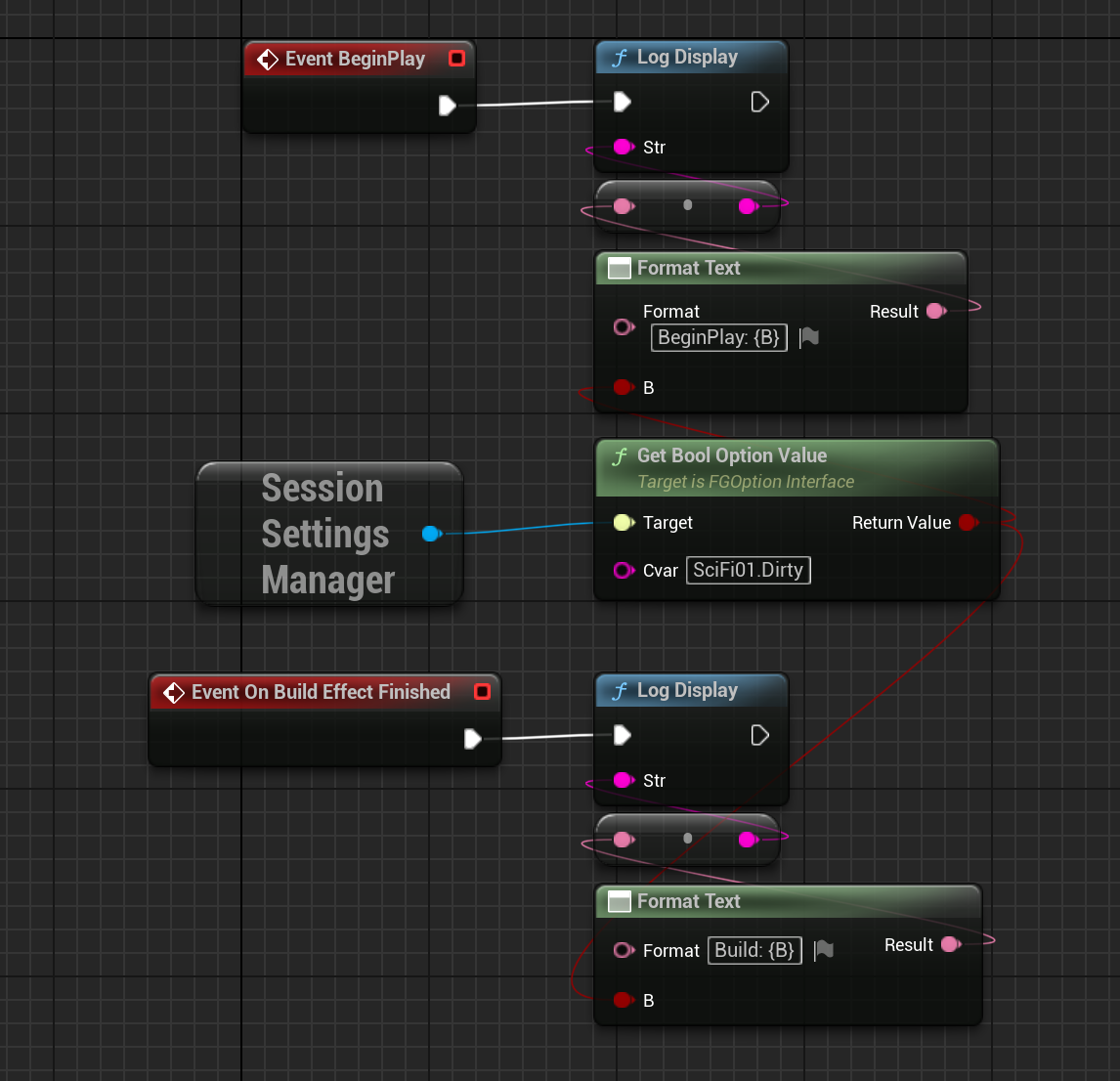Image resolution: width=1120 pixels, height=1081 pixels.
Task: Click the bottom Log Display Str pin
Action: 624,780
